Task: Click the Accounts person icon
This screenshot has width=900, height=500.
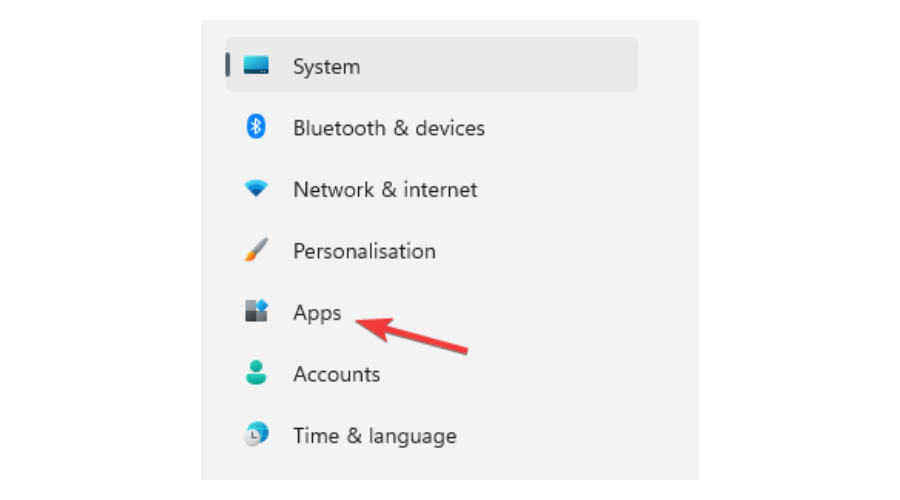Action: (x=256, y=373)
